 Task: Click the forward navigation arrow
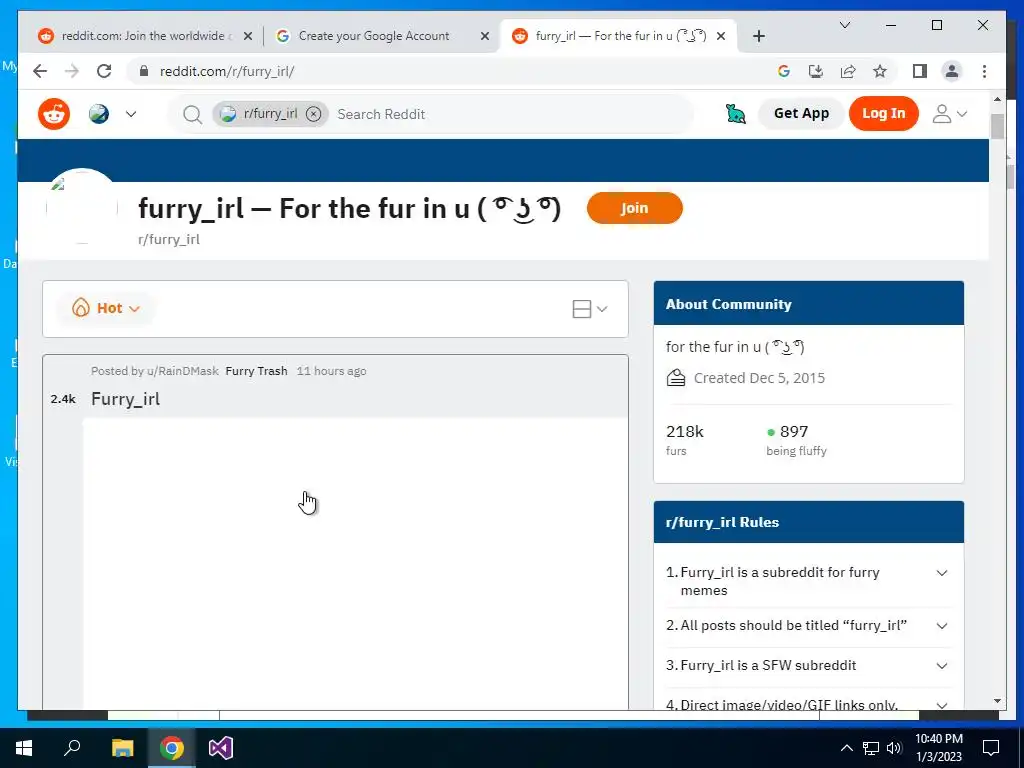tap(72, 71)
